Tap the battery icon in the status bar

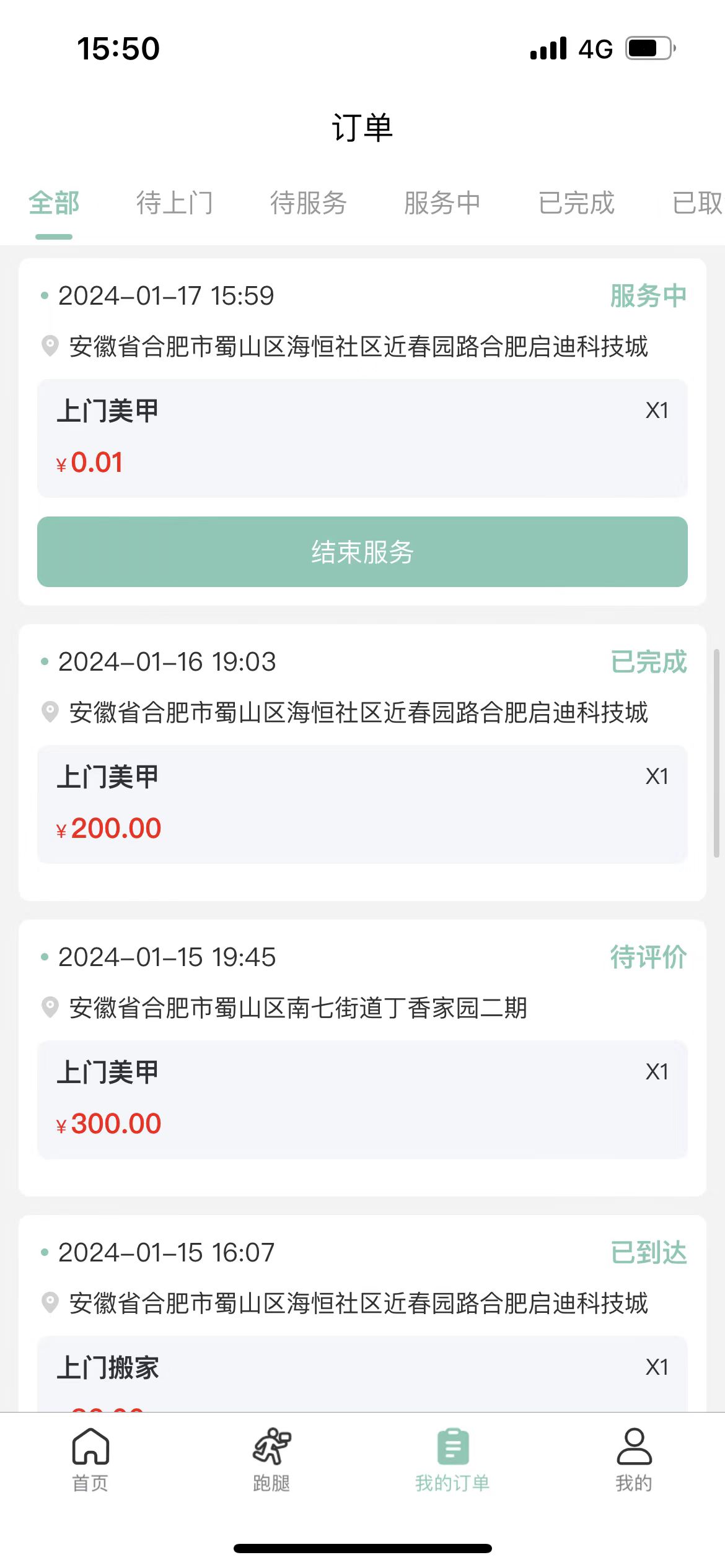tap(650, 48)
